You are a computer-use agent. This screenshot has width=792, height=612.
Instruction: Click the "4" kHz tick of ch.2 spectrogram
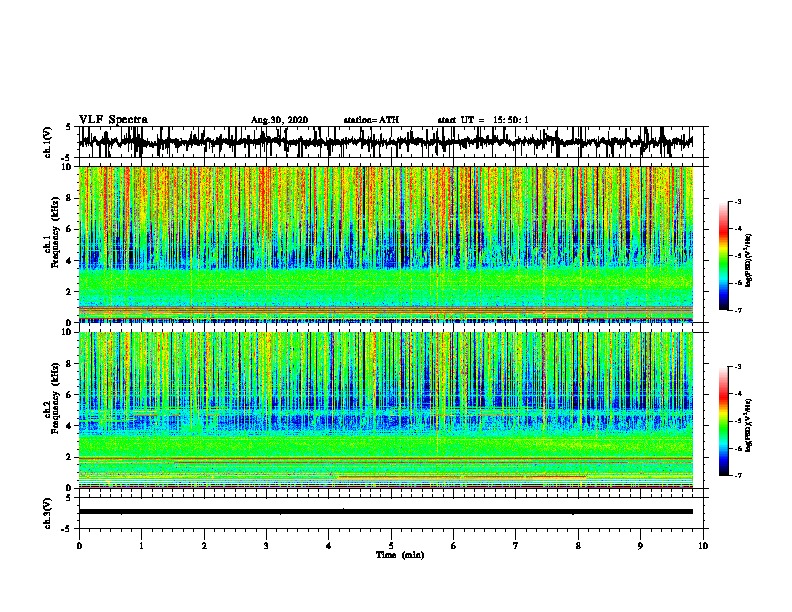point(70,426)
